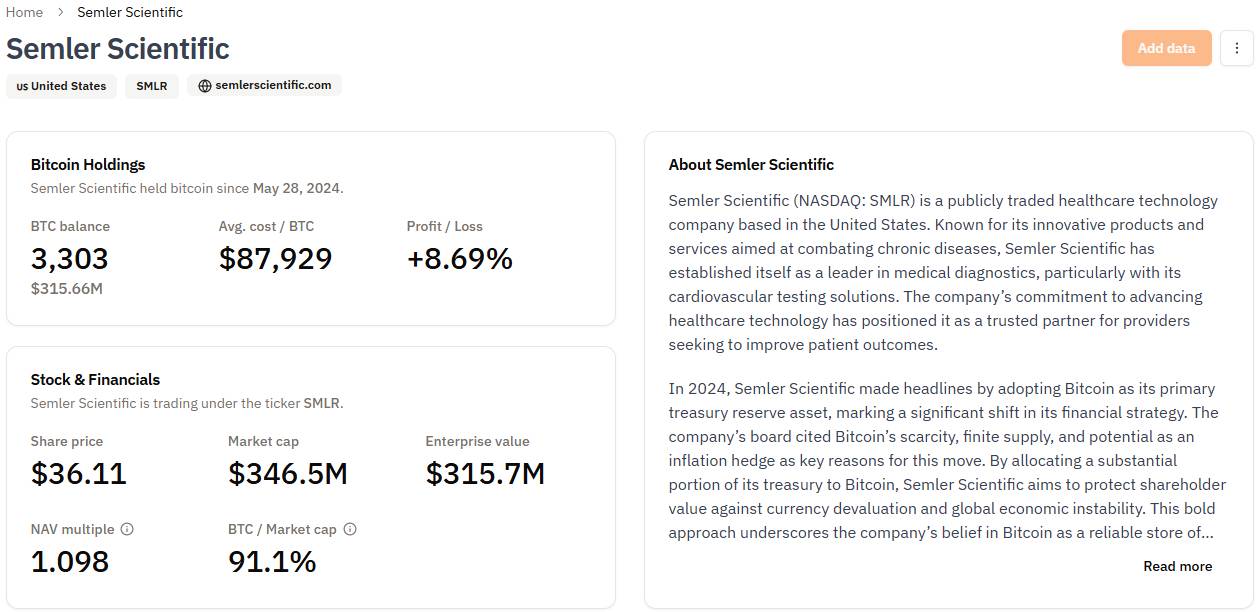Click the Market cap value $346.5M
1259x612 pixels.
[288, 473]
